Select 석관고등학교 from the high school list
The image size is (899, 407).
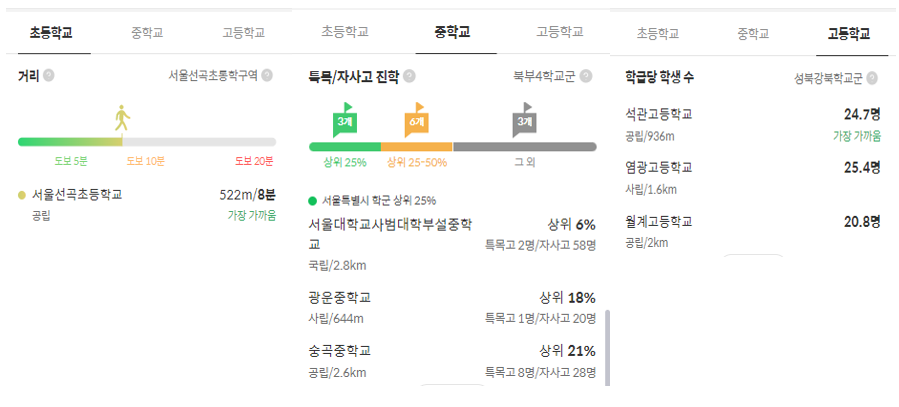(x=753, y=123)
